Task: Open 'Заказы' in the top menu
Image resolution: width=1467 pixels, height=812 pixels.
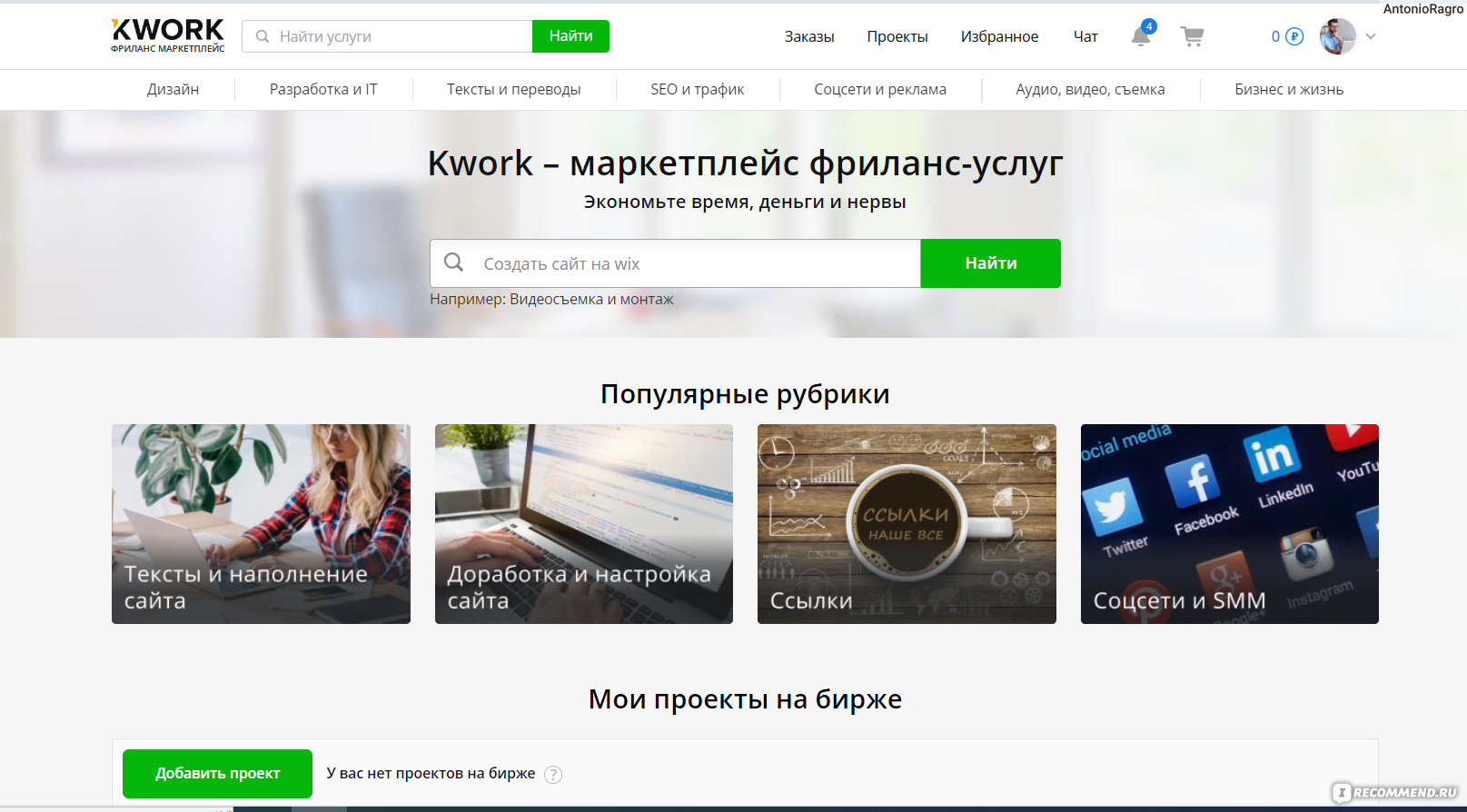Action: (809, 36)
